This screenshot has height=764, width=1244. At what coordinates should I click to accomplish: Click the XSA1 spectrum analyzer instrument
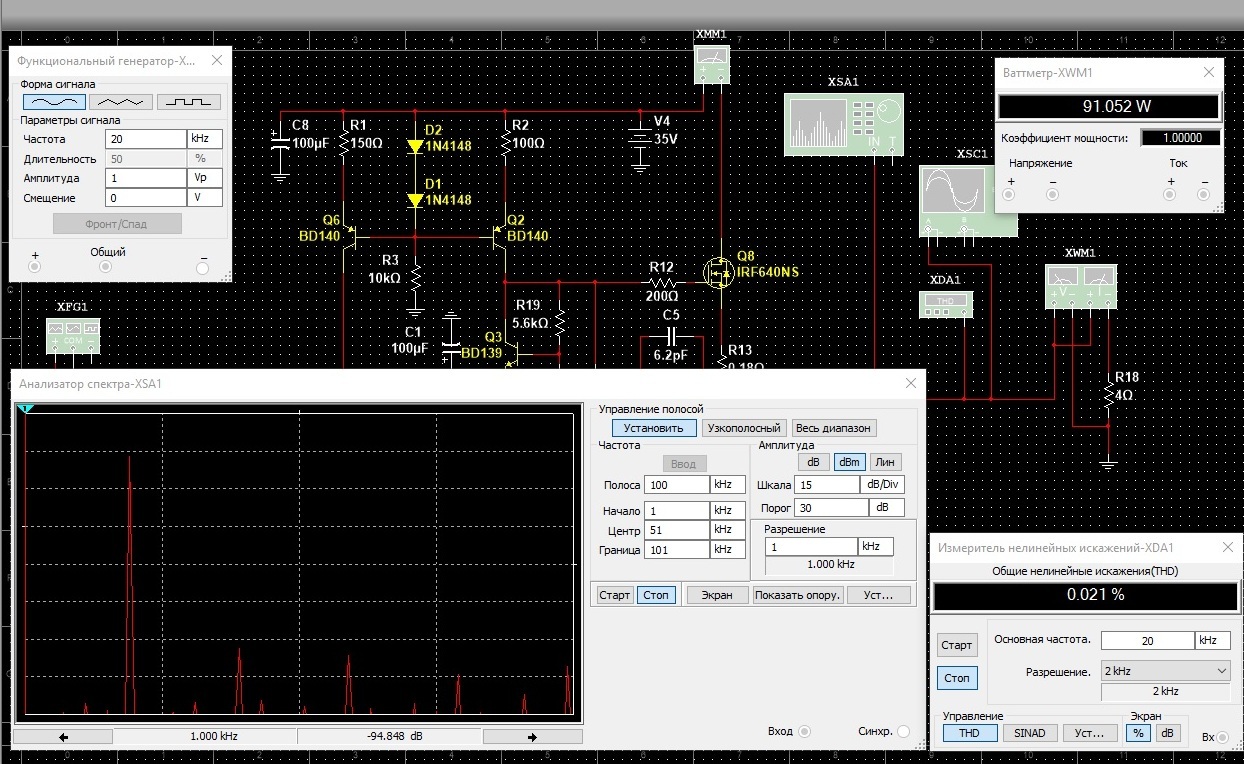click(843, 125)
